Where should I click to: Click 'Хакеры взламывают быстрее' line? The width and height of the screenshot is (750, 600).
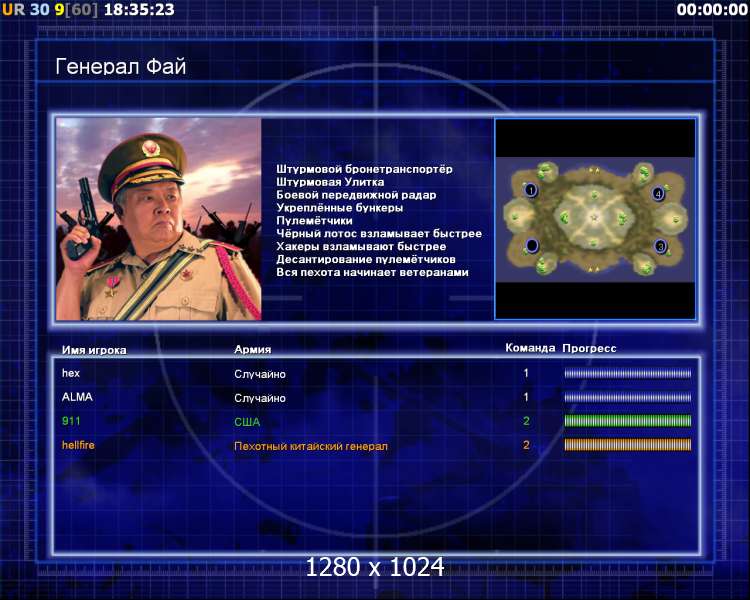click(x=361, y=246)
